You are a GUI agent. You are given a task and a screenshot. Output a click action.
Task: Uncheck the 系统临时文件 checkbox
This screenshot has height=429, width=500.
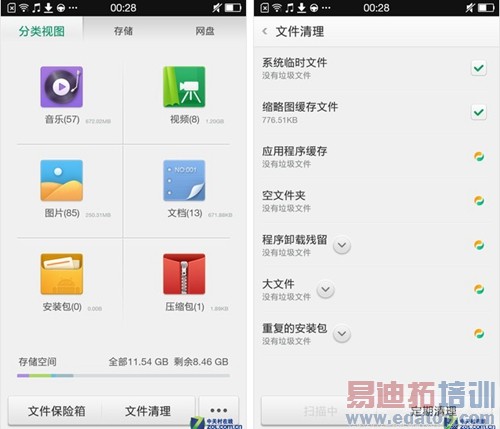click(x=479, y=68)
